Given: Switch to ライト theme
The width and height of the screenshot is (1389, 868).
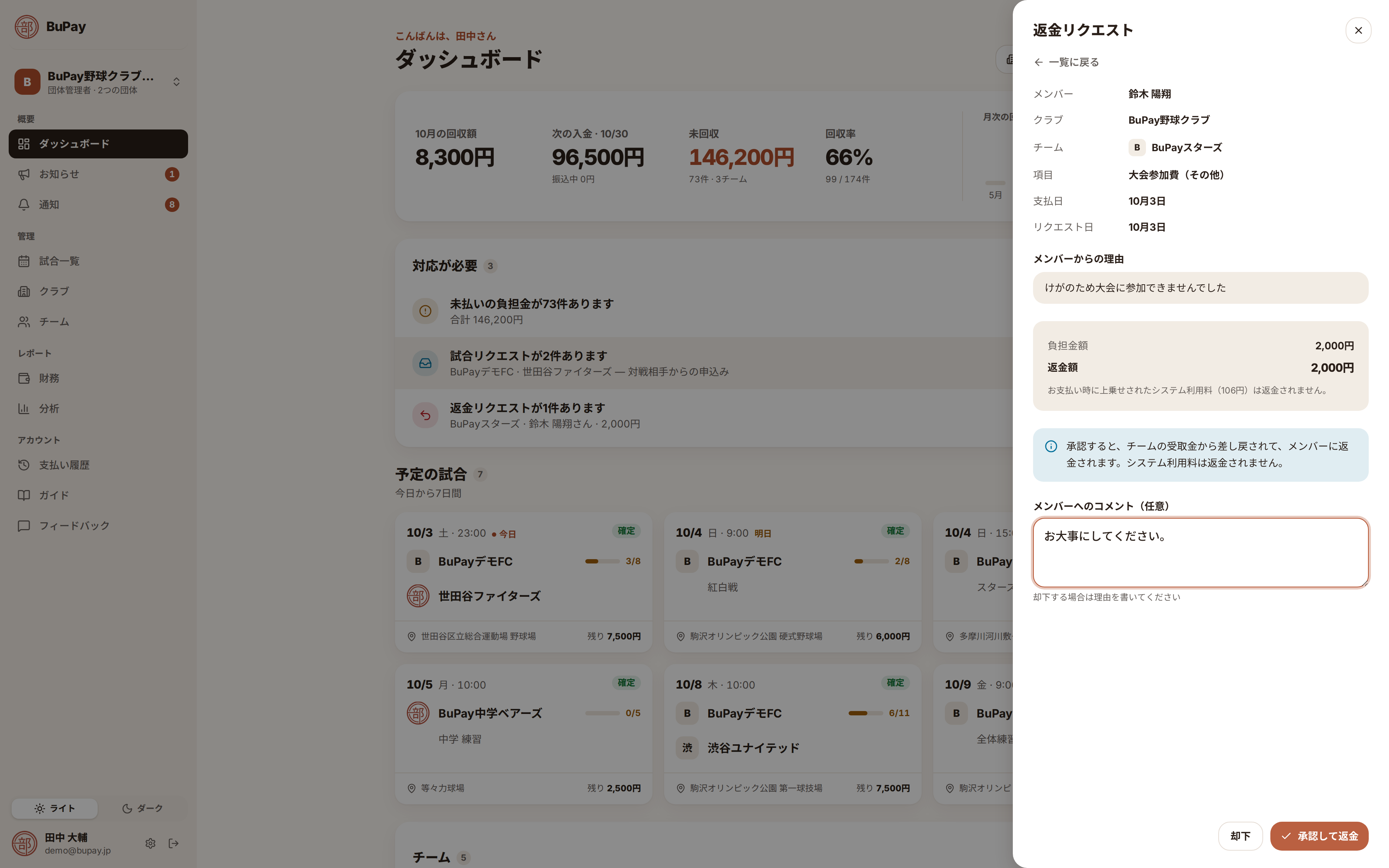Looking at the screenshot, I should pyautogui.click(x=55, y=808).
